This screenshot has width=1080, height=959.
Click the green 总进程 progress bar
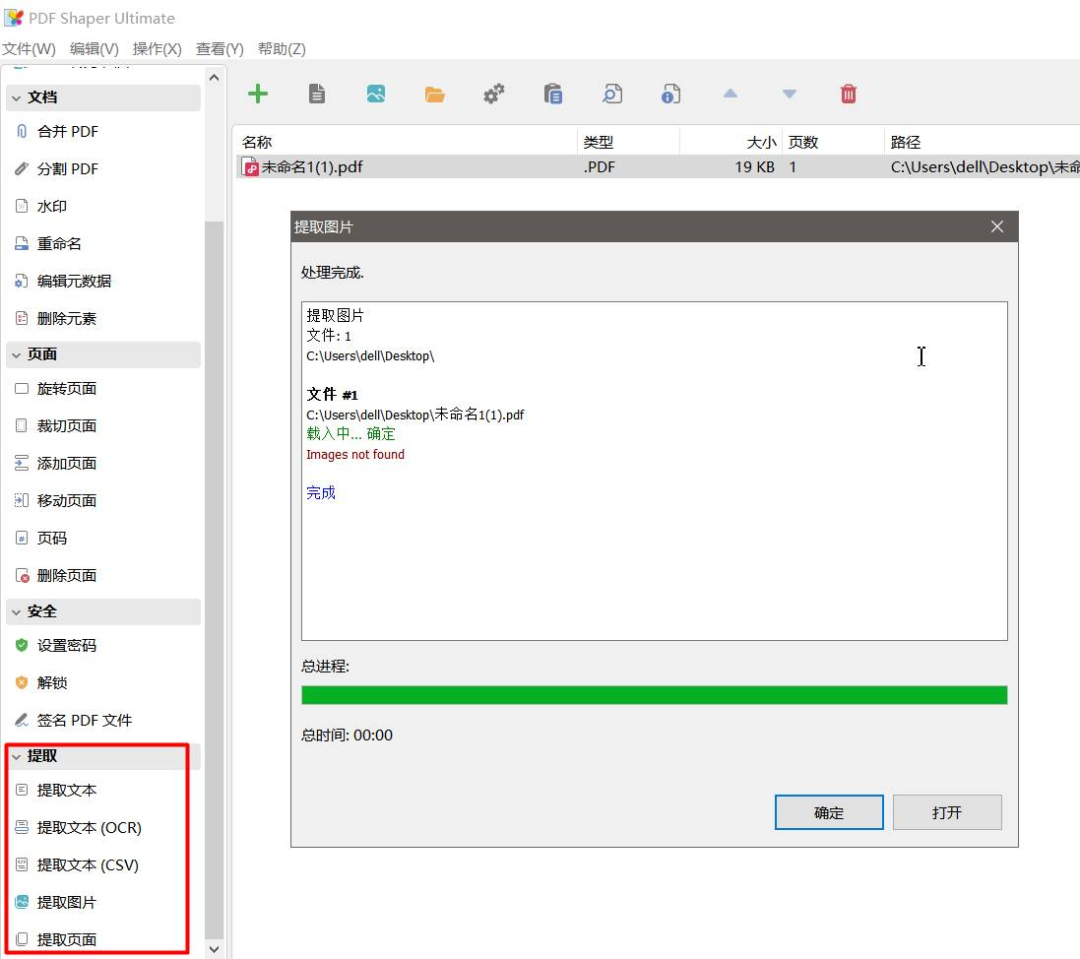click(x=654, y=695)
